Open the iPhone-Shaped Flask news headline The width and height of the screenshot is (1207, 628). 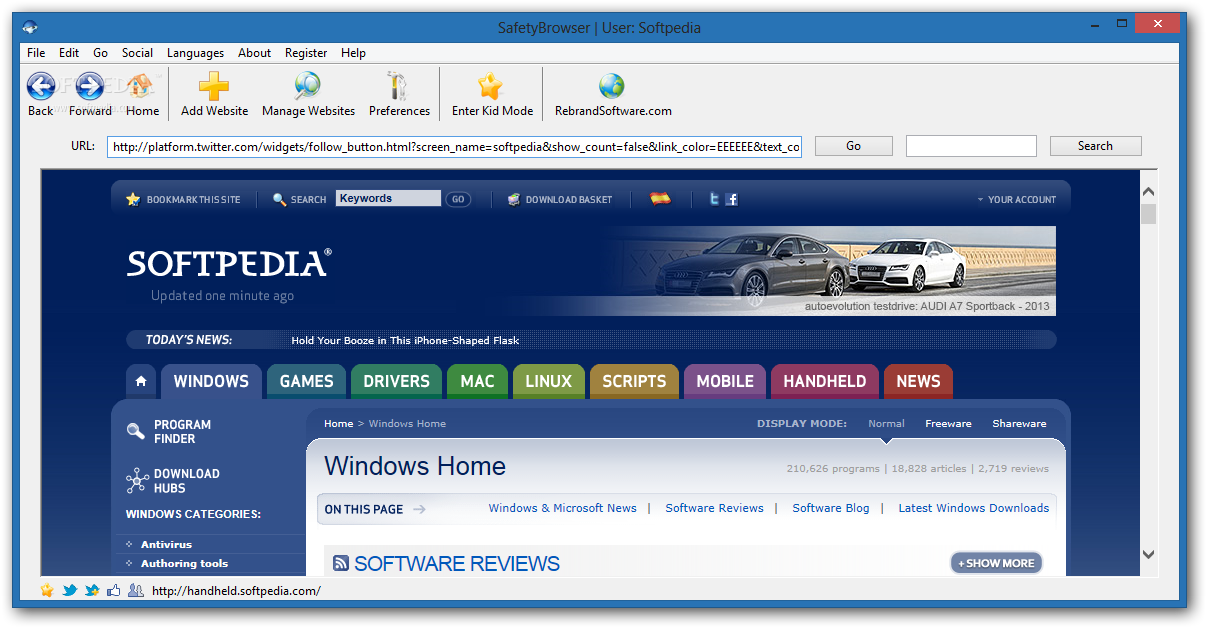[405, 340]
